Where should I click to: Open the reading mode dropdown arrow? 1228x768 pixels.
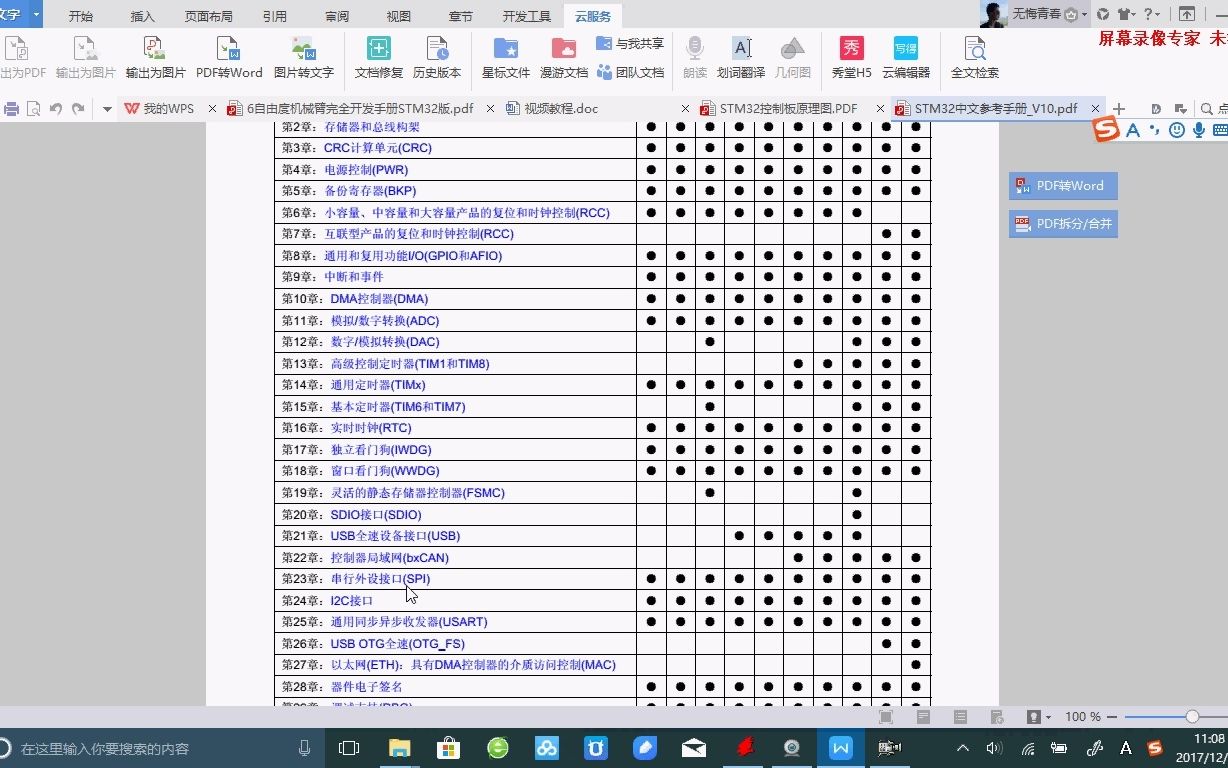click(1049, 717)
